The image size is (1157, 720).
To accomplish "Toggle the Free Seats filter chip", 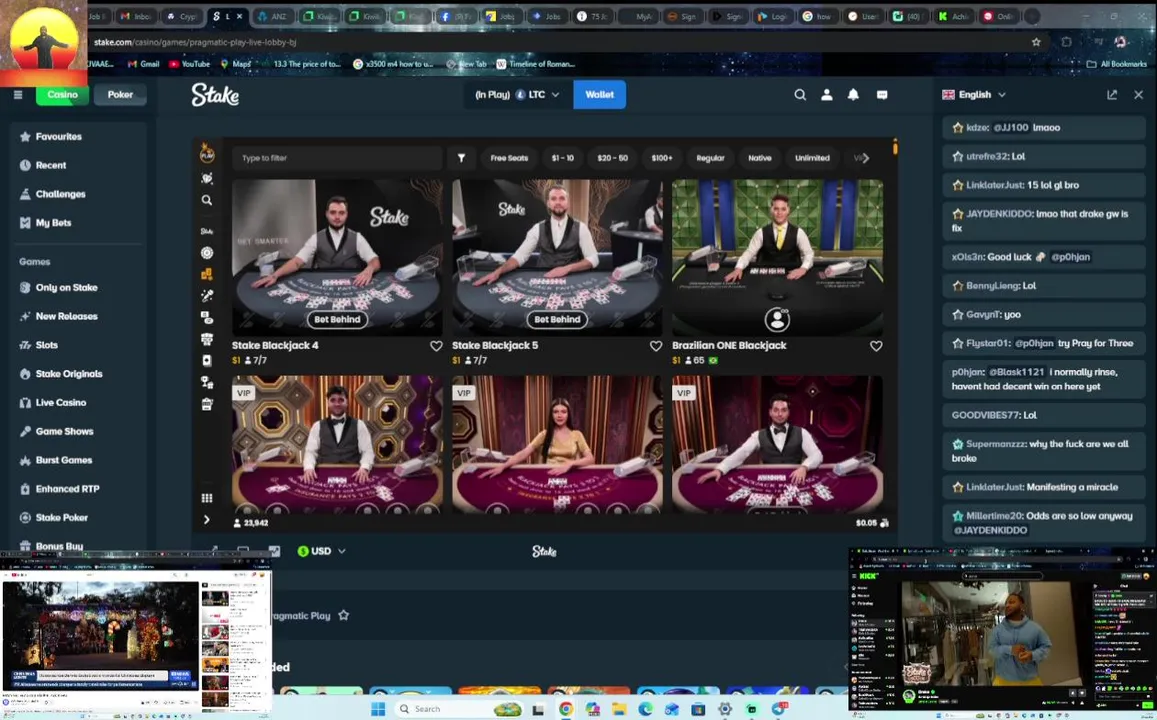I will pyautogui.click(x=509, y=158).
